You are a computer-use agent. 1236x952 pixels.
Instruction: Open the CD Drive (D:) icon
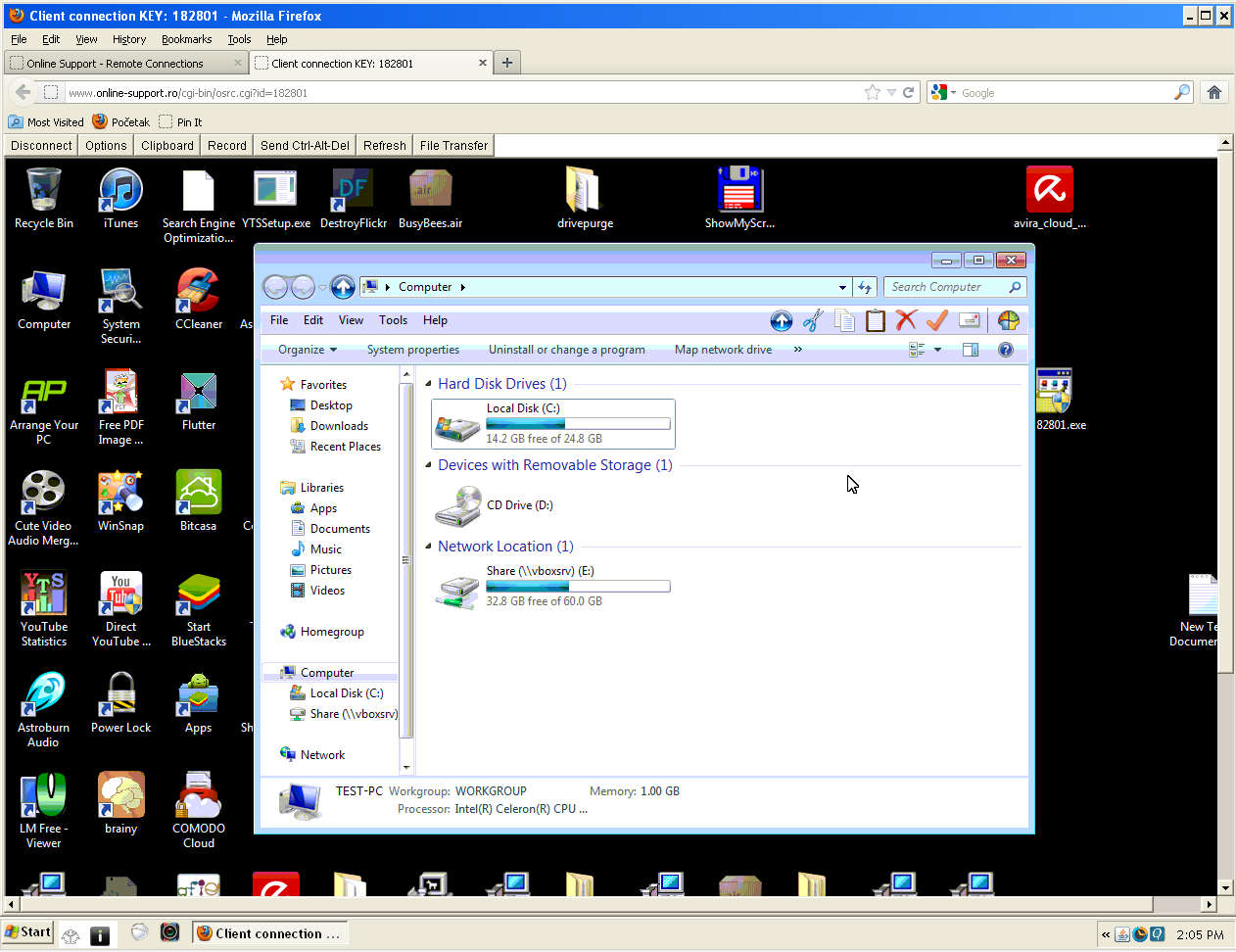click(457, 506)
